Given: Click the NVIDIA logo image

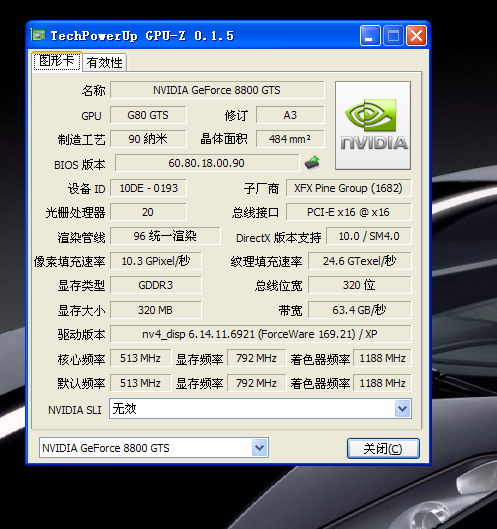Looking at the screenshot, I should pyautogui.click(x=373, y=125).
